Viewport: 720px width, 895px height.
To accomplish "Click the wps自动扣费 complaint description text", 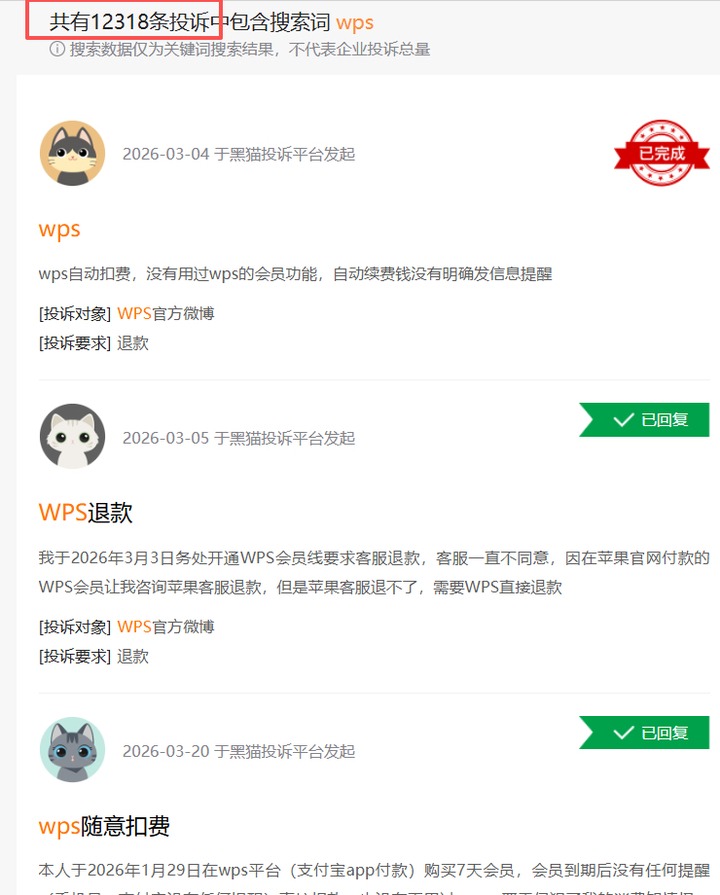I will 295,274.
